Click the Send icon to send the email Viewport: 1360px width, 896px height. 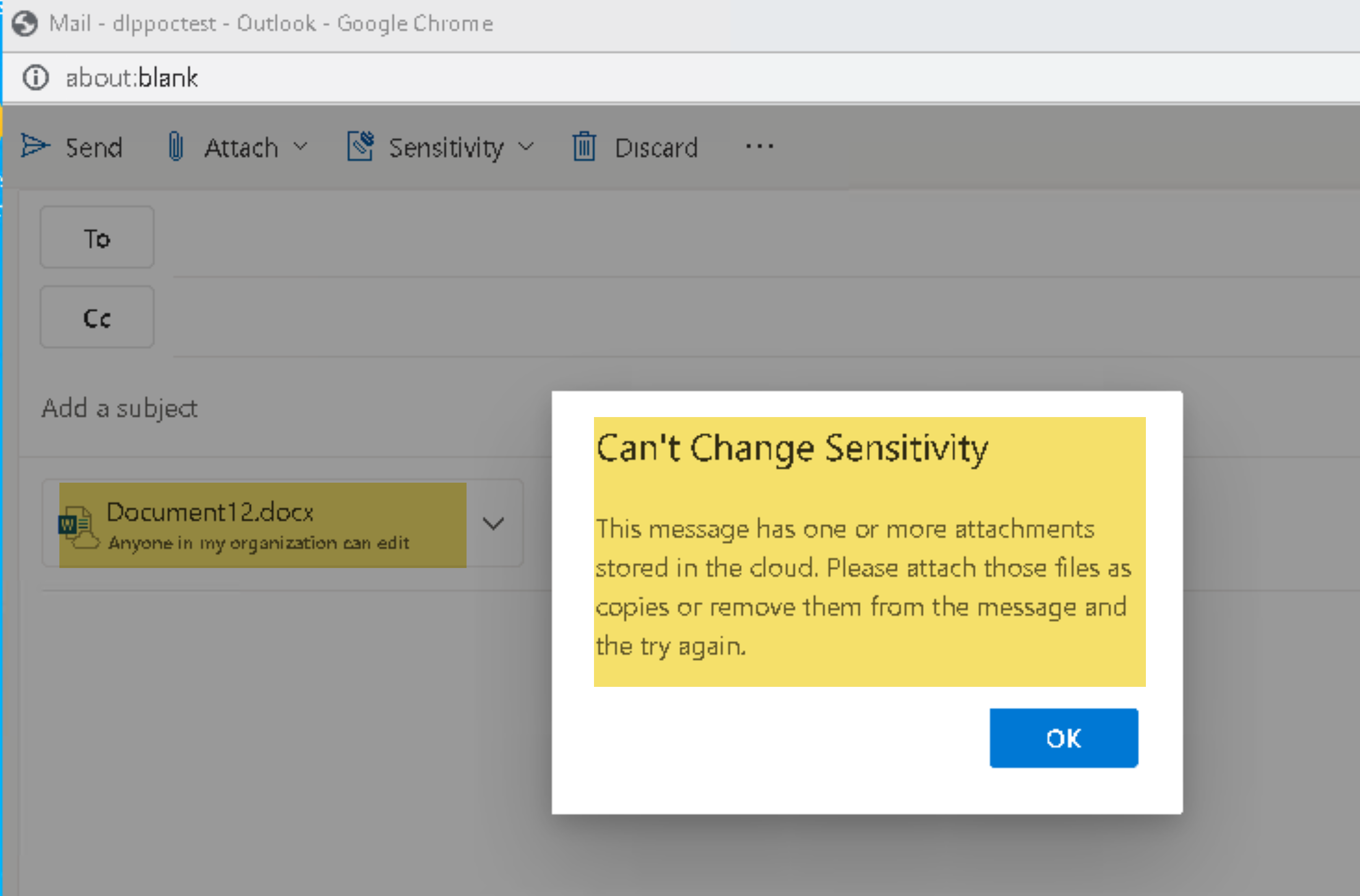(x=35, y=147)
